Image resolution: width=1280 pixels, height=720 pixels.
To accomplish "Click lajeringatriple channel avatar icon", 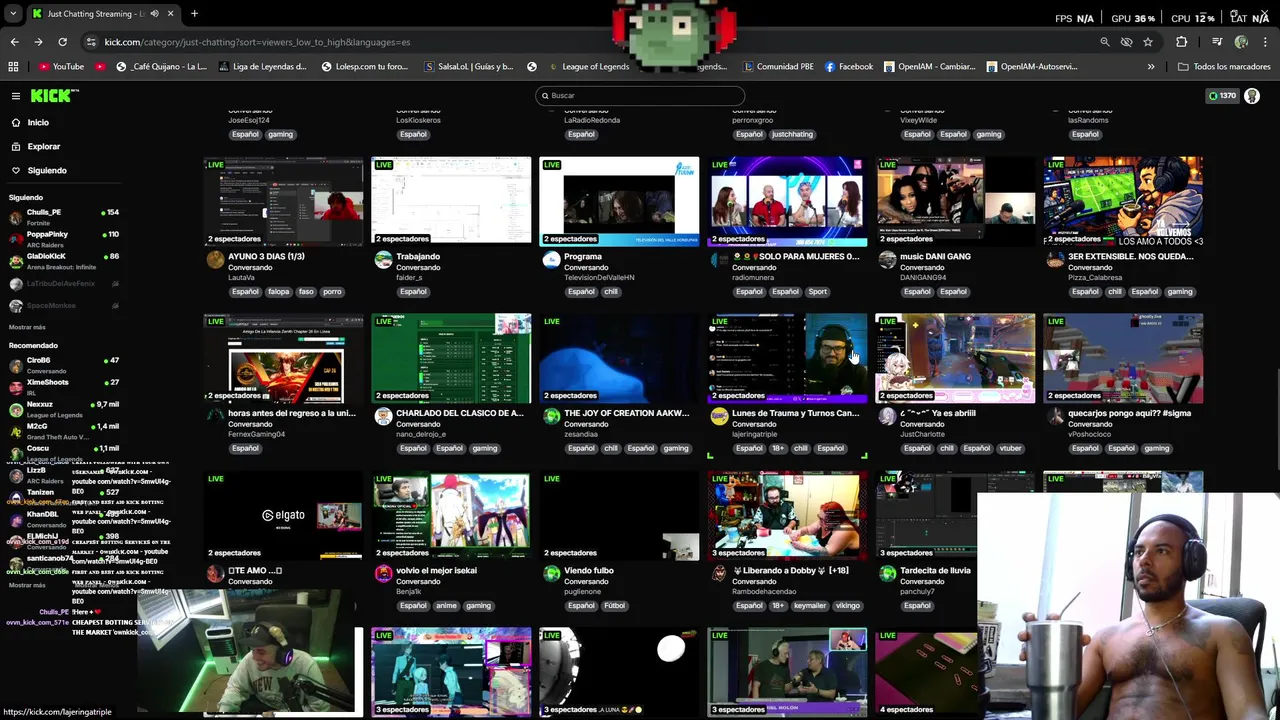I will point(719,417).
